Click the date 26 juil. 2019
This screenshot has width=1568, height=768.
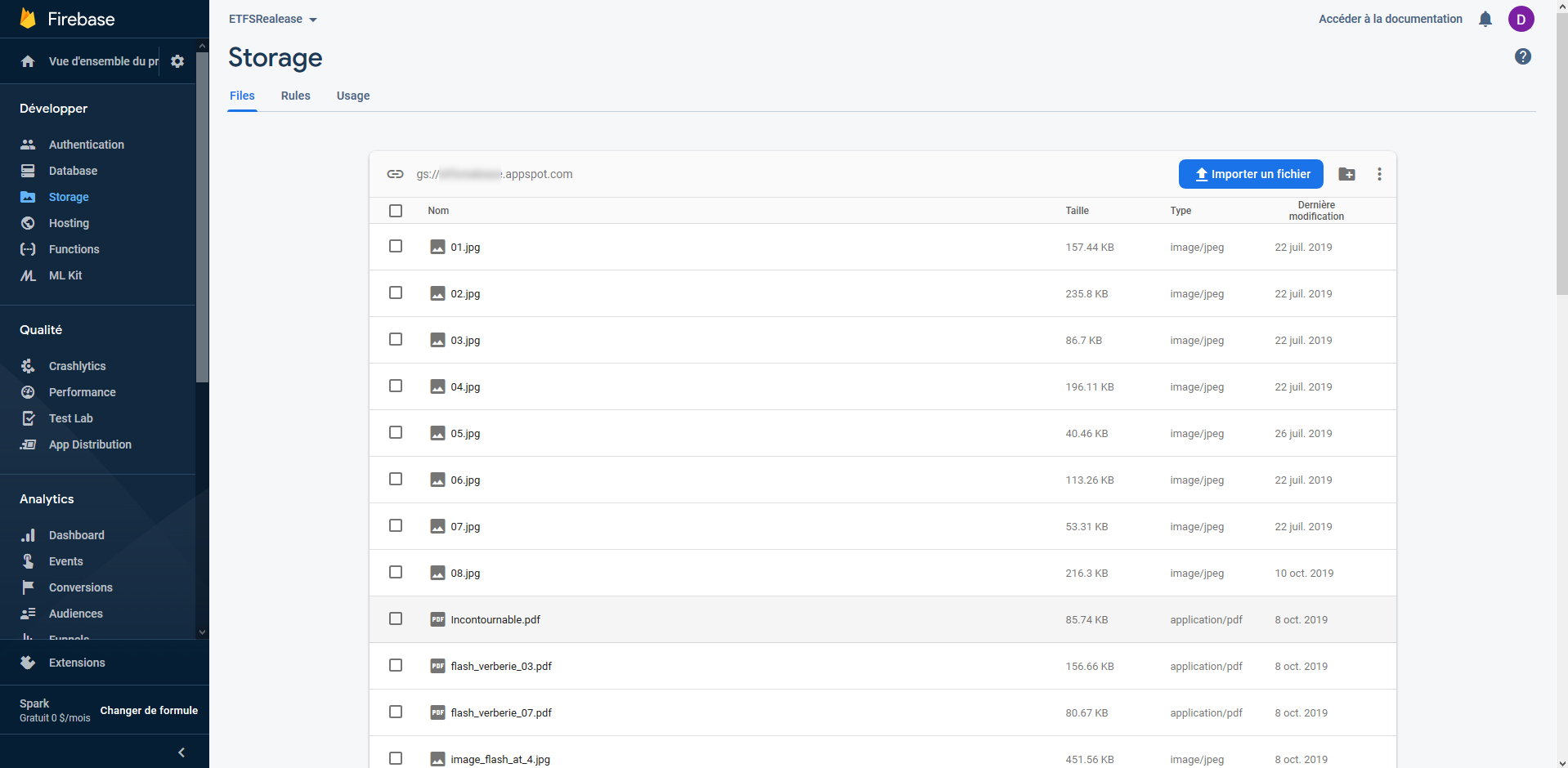pyautogui.click(x=1303, y=434)
